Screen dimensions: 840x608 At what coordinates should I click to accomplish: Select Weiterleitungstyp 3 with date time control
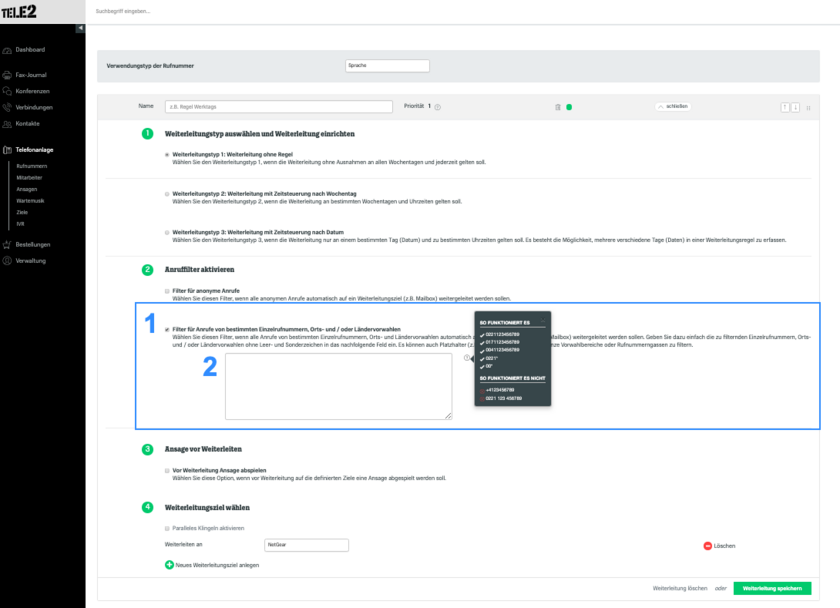[x=167, y=232]
